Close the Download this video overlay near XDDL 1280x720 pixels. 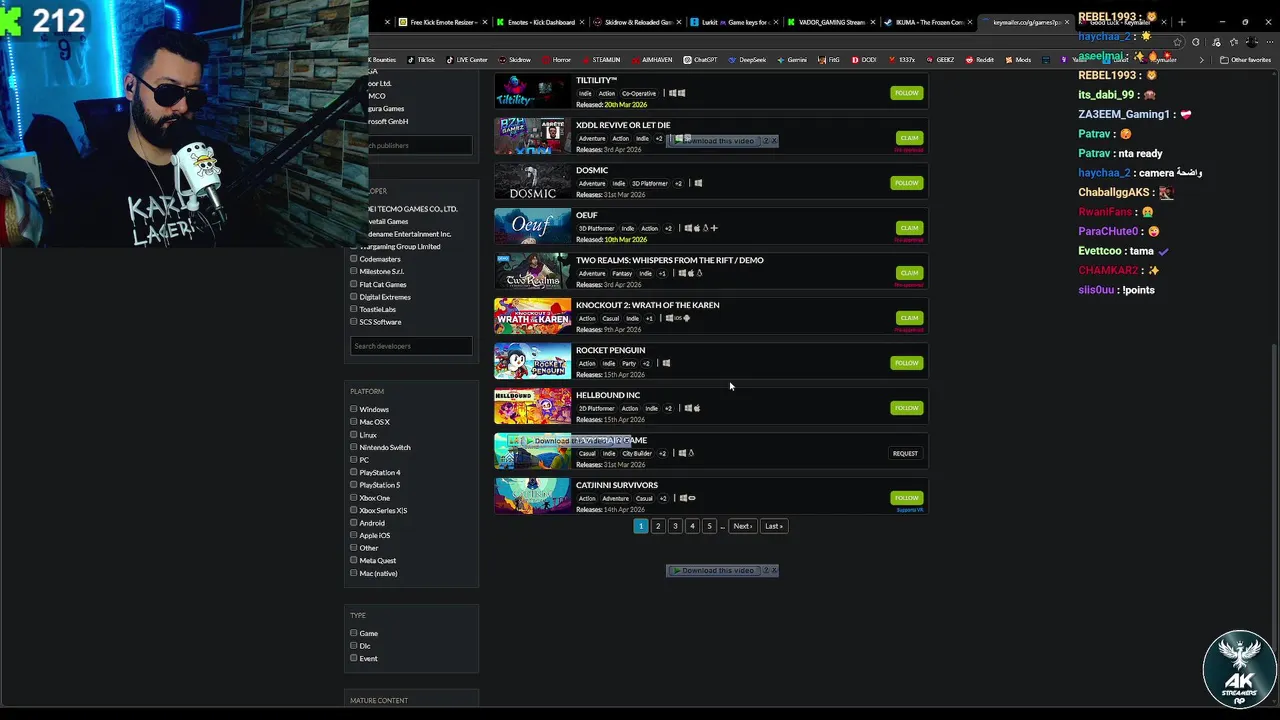774,141
